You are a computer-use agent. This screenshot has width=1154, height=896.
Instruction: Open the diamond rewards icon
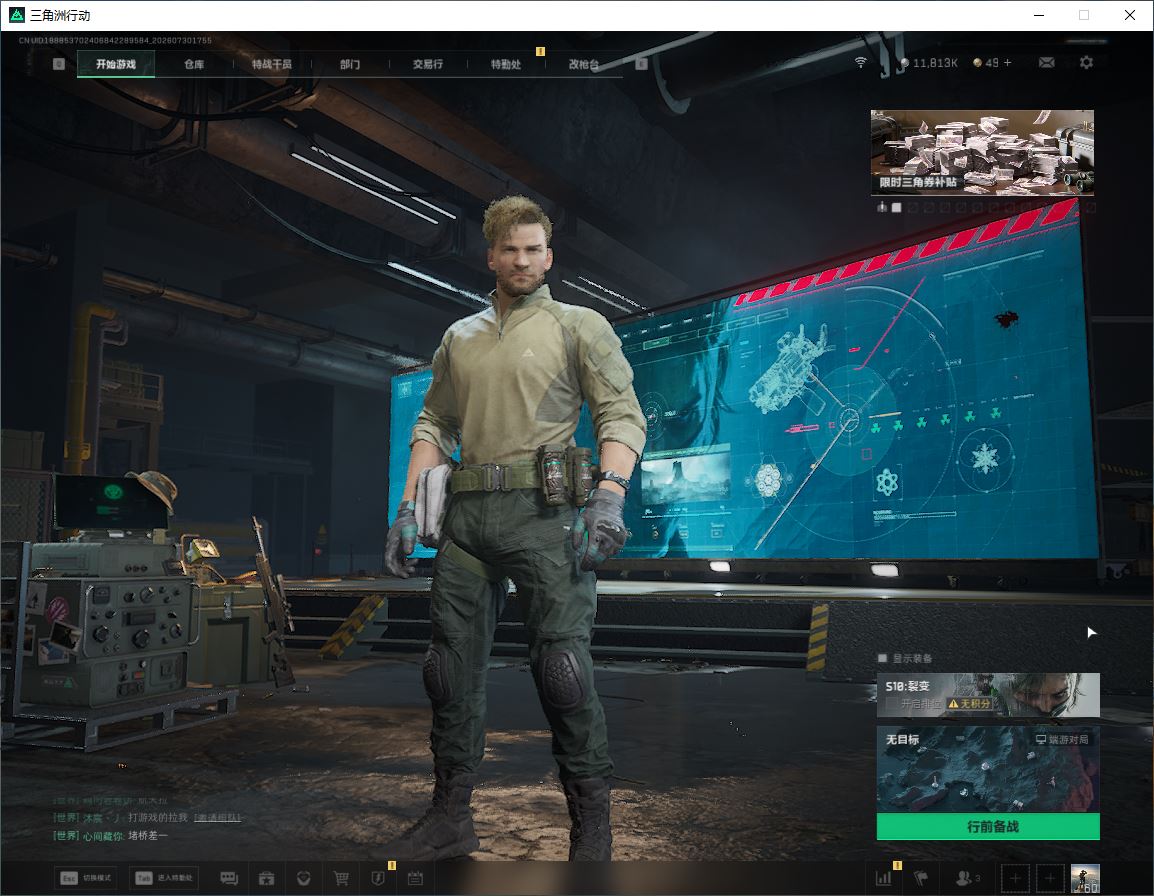tap(303, 878)
